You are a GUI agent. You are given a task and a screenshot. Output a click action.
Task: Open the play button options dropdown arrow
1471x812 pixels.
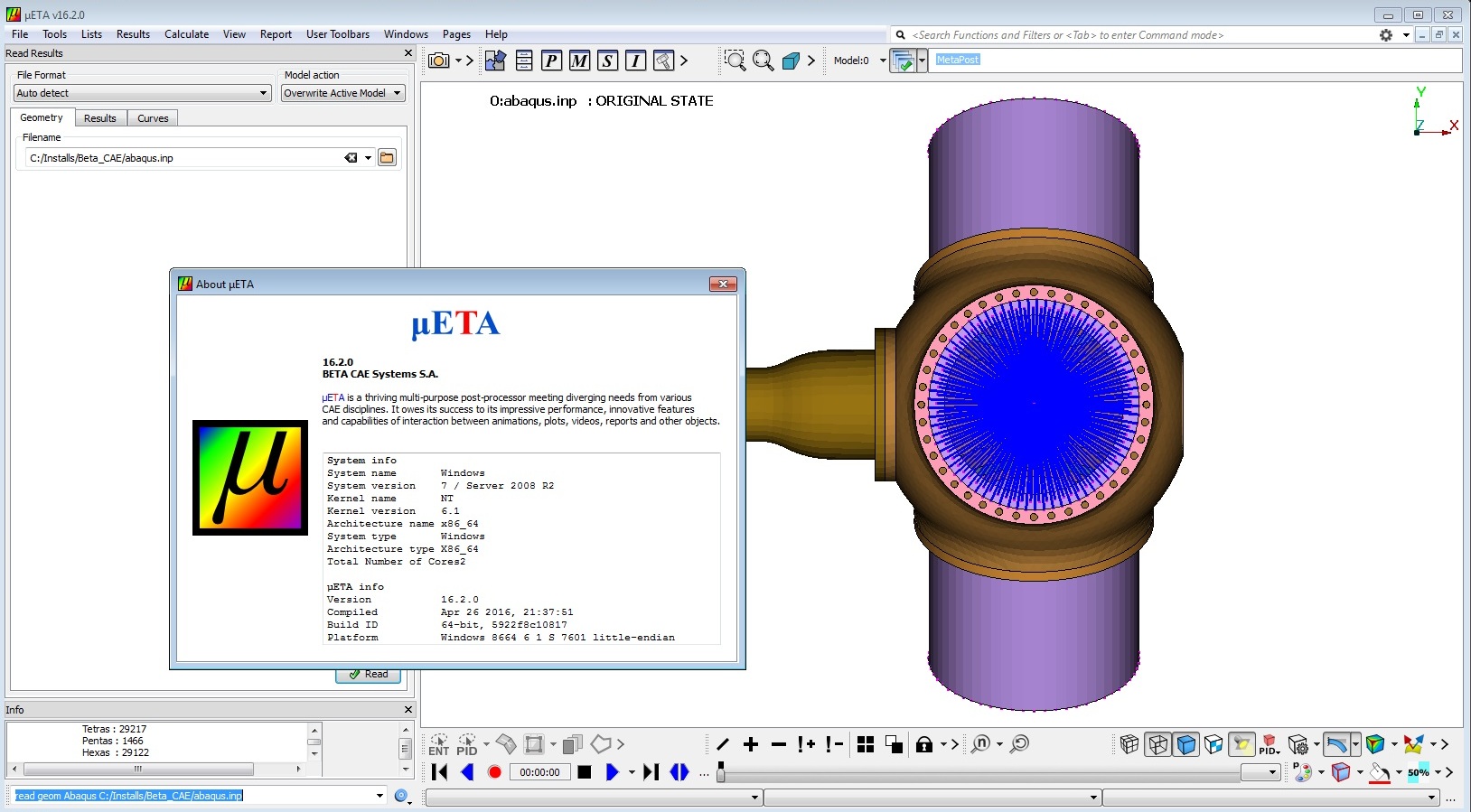click(x=632, y=772)
